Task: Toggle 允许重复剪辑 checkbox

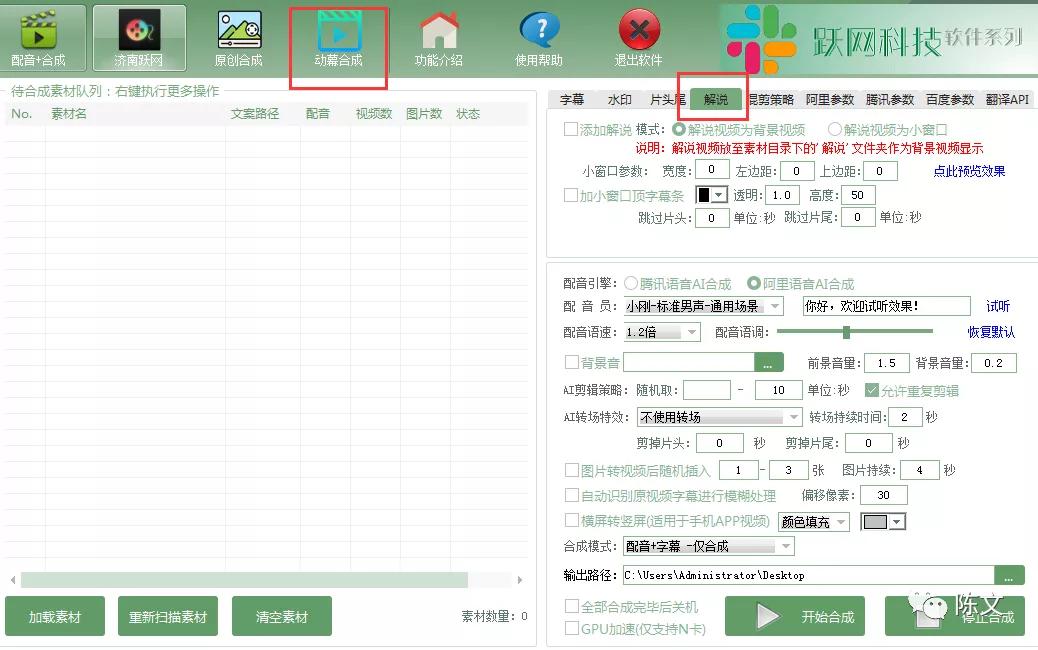Action: pos(872,391)
